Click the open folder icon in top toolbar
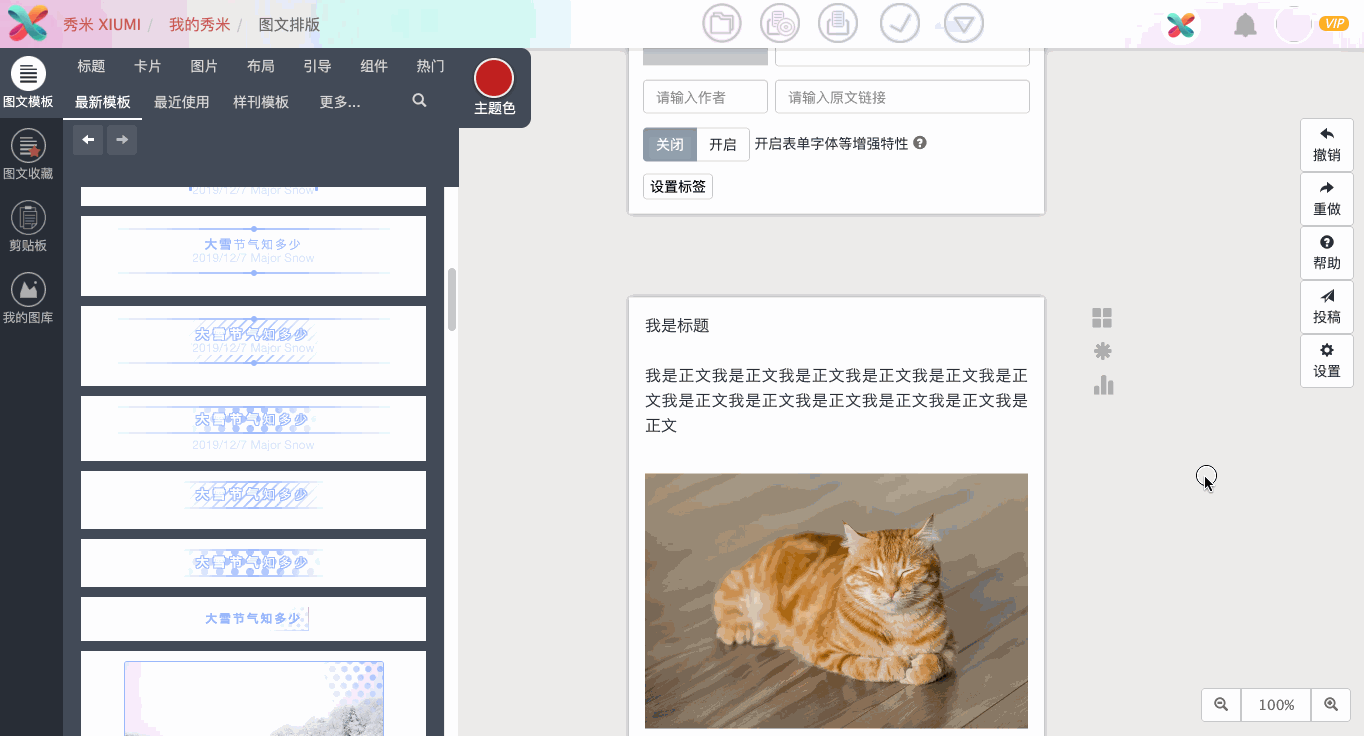Viewport: 1364px width, 736px height. [722, 23]
